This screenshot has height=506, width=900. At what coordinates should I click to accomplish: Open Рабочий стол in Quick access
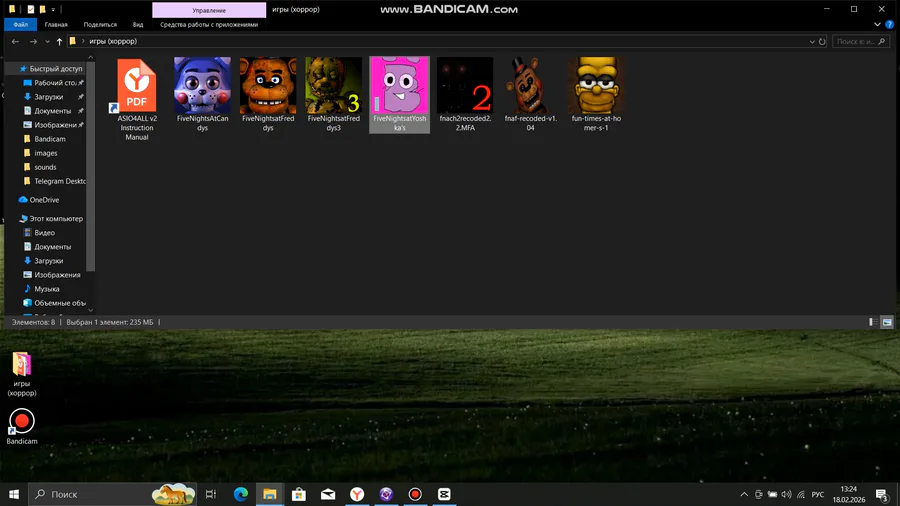click(52, 83)
